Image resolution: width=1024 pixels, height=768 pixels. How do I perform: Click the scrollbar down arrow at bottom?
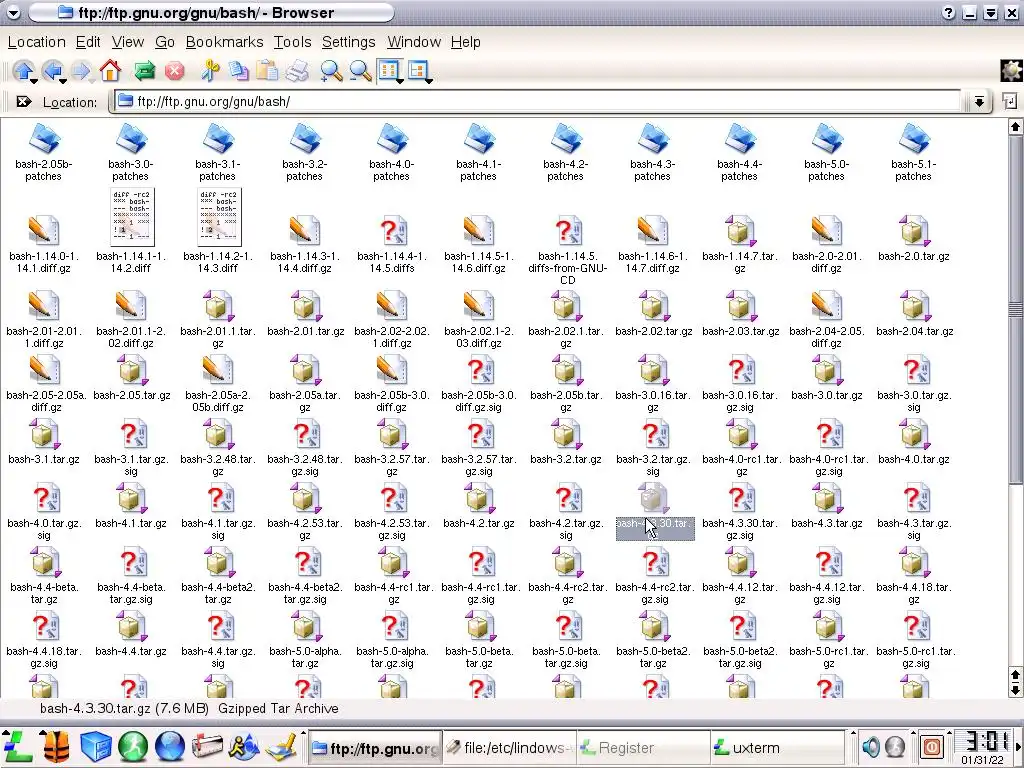pyautogui.click(x=1015, y=690)
